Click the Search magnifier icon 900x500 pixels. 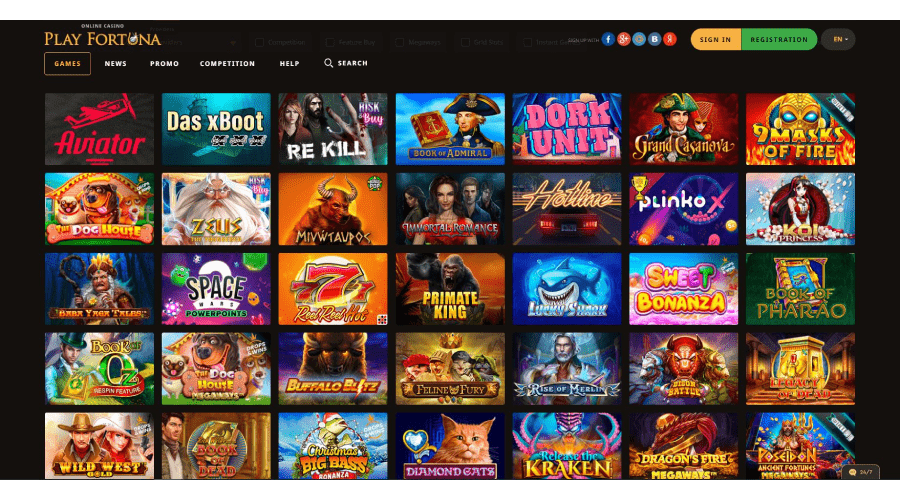coord(328,63)
